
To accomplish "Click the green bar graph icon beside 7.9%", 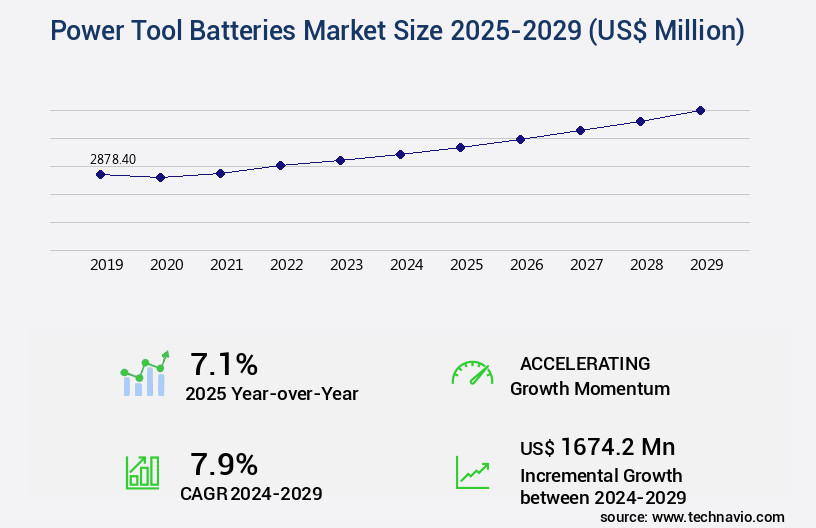I will [x=141, y=471].
